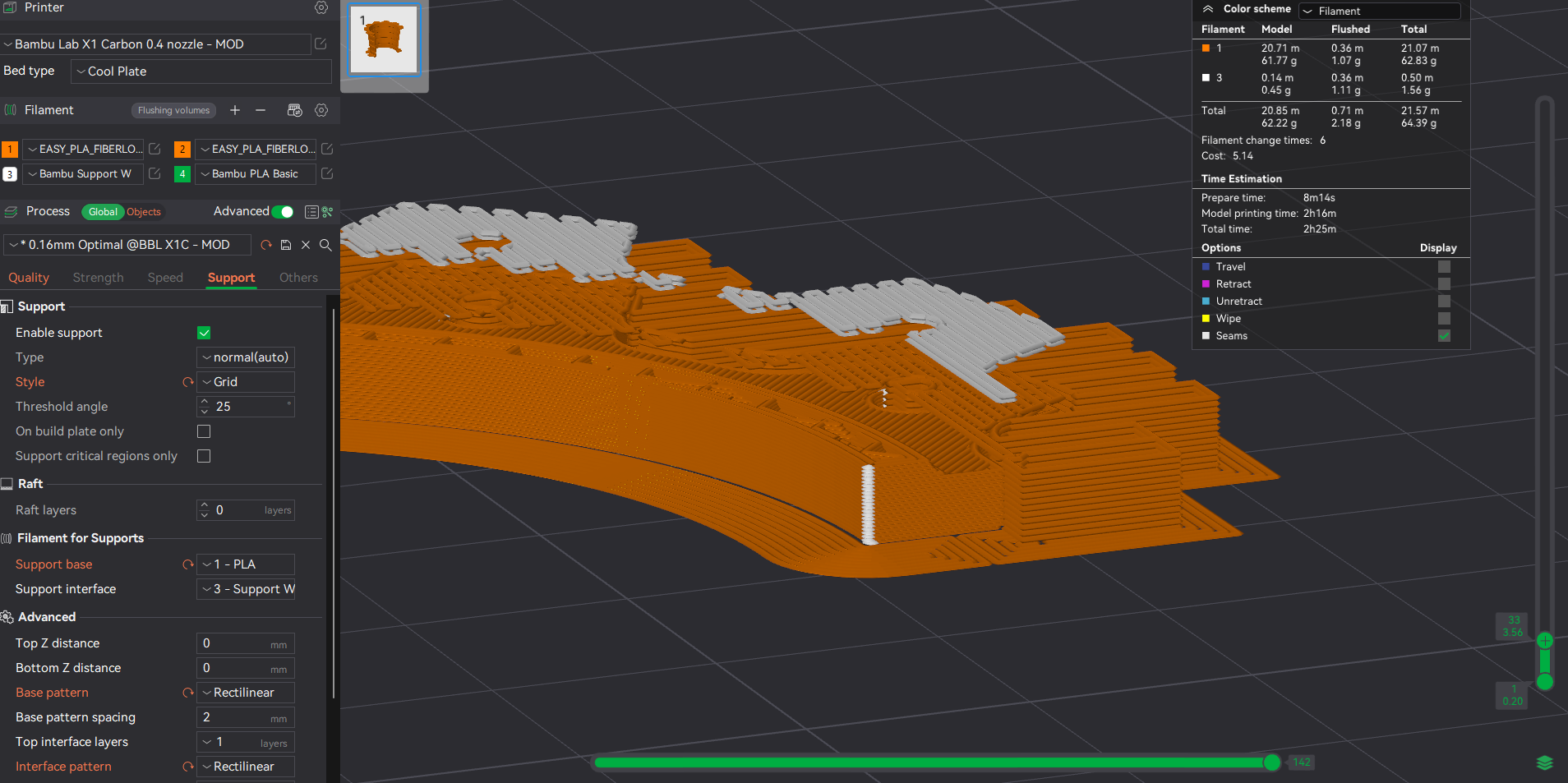Open Support base filament dropdown
This screenshot has width=1568, height=783.
pyautogui.click(x=246, y=564)
